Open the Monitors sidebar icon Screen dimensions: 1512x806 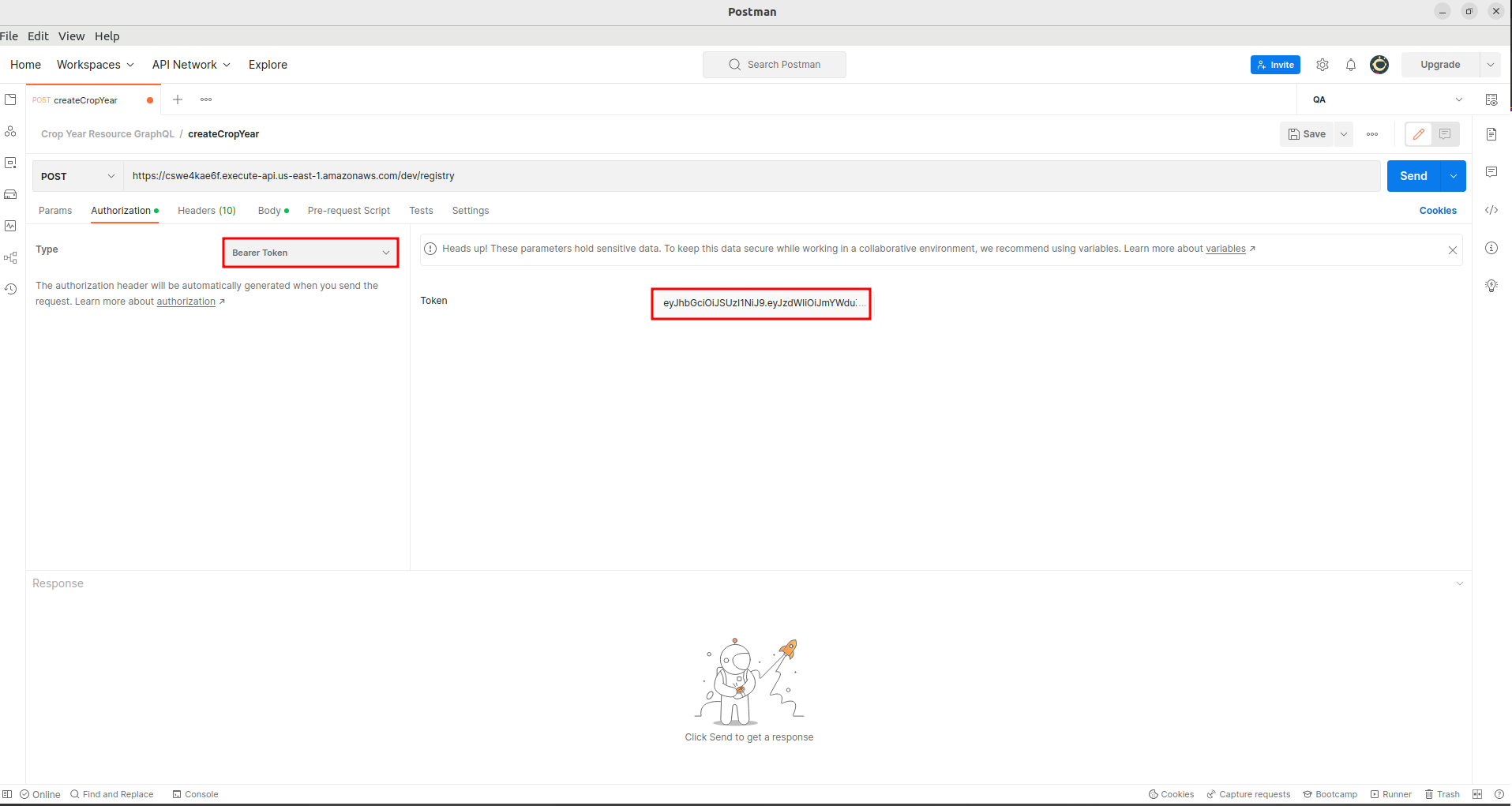tap(10, 226)
